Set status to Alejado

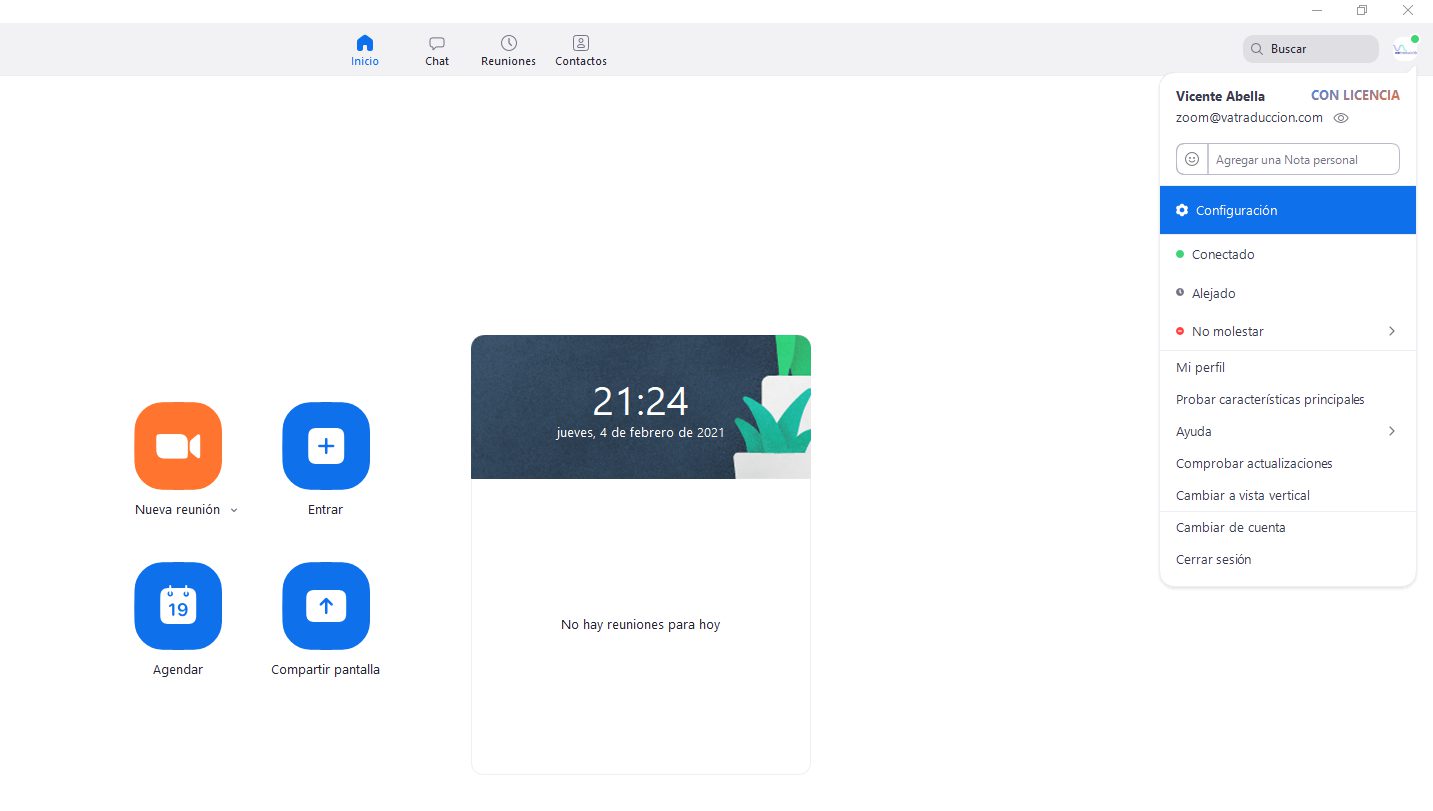(x=1213, y=294)
